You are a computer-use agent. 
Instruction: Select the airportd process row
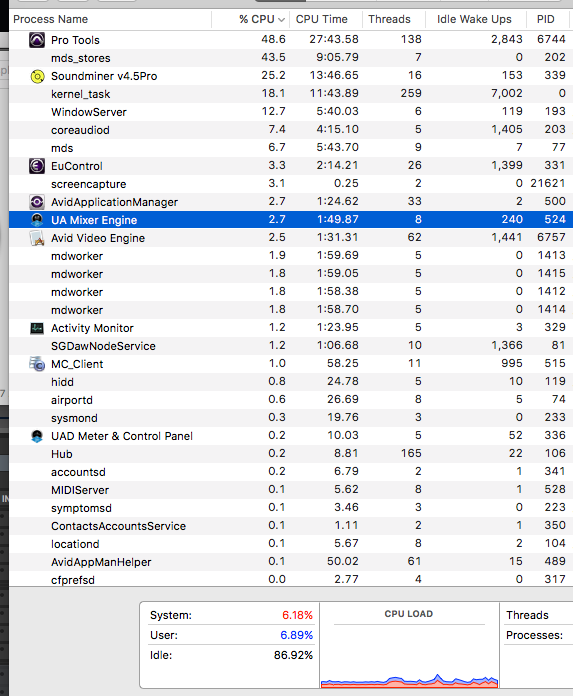[x=291, y=400]
